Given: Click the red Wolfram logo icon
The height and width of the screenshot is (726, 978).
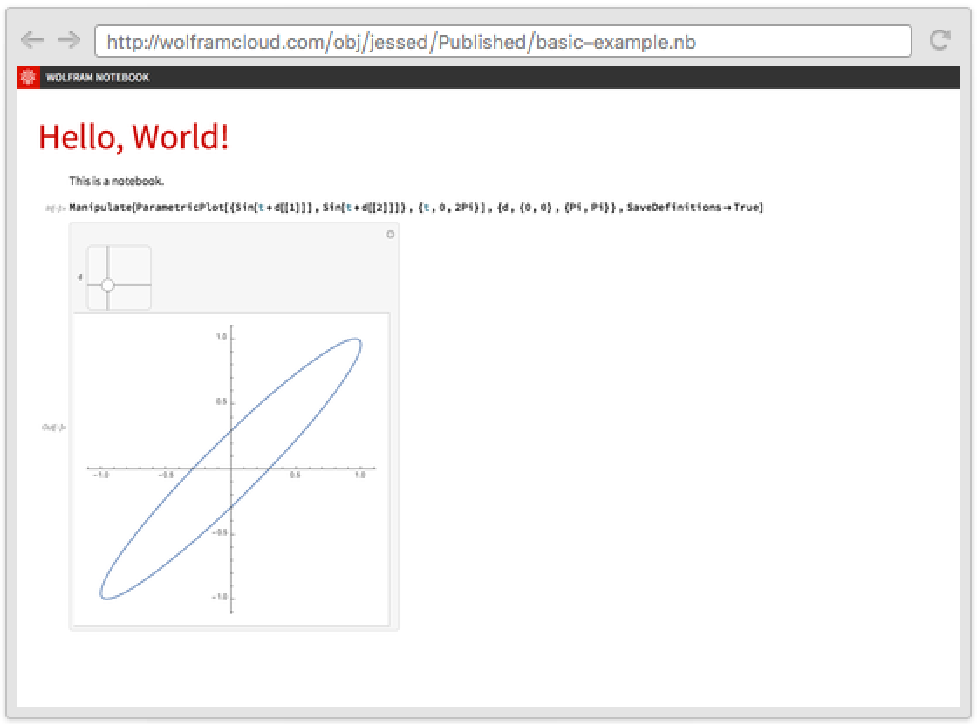Looking at the screenshot, I should pos(28,77).
